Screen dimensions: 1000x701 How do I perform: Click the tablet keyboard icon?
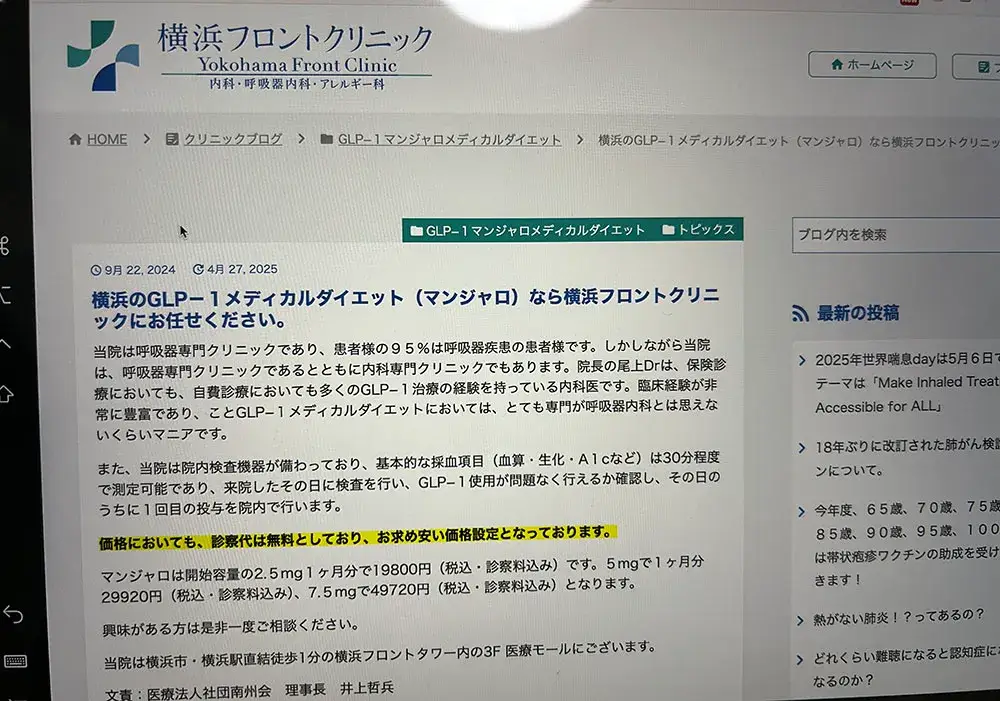pyautogui.click(x=15, y=661)
